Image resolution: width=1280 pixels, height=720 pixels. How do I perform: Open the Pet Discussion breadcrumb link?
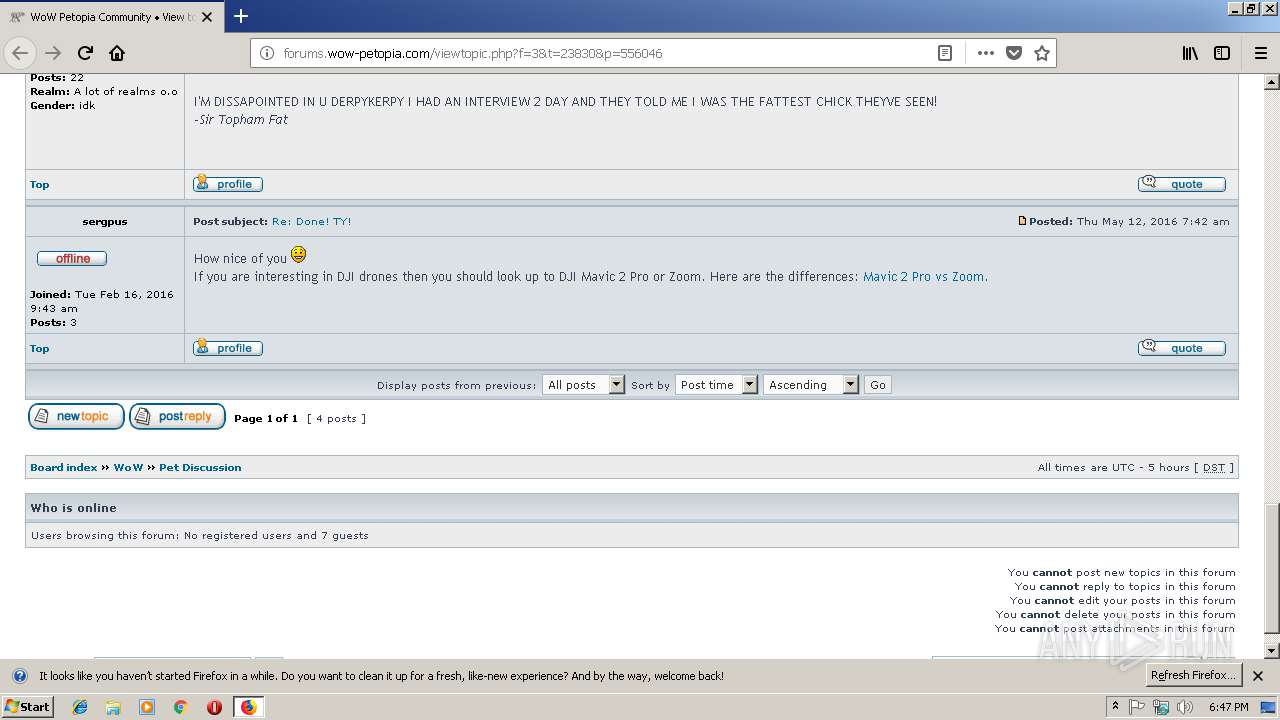pyautogui.click(x=200, y=468)
